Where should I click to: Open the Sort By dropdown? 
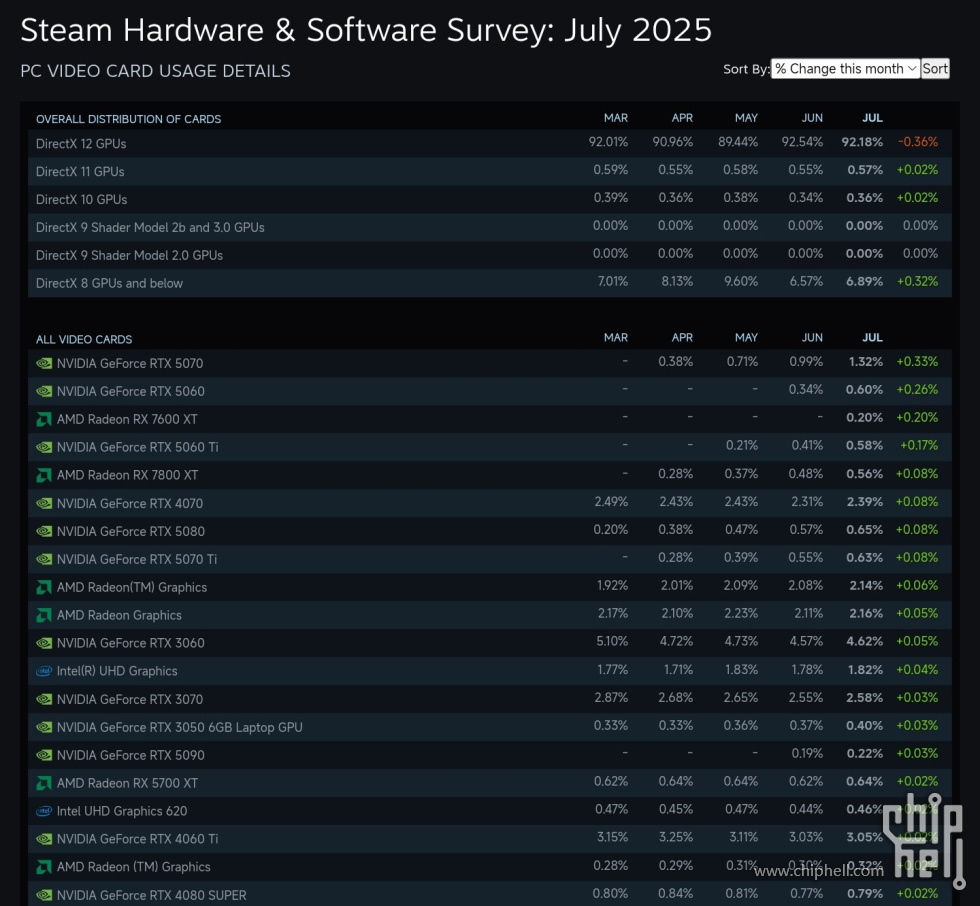pos(845,69)
